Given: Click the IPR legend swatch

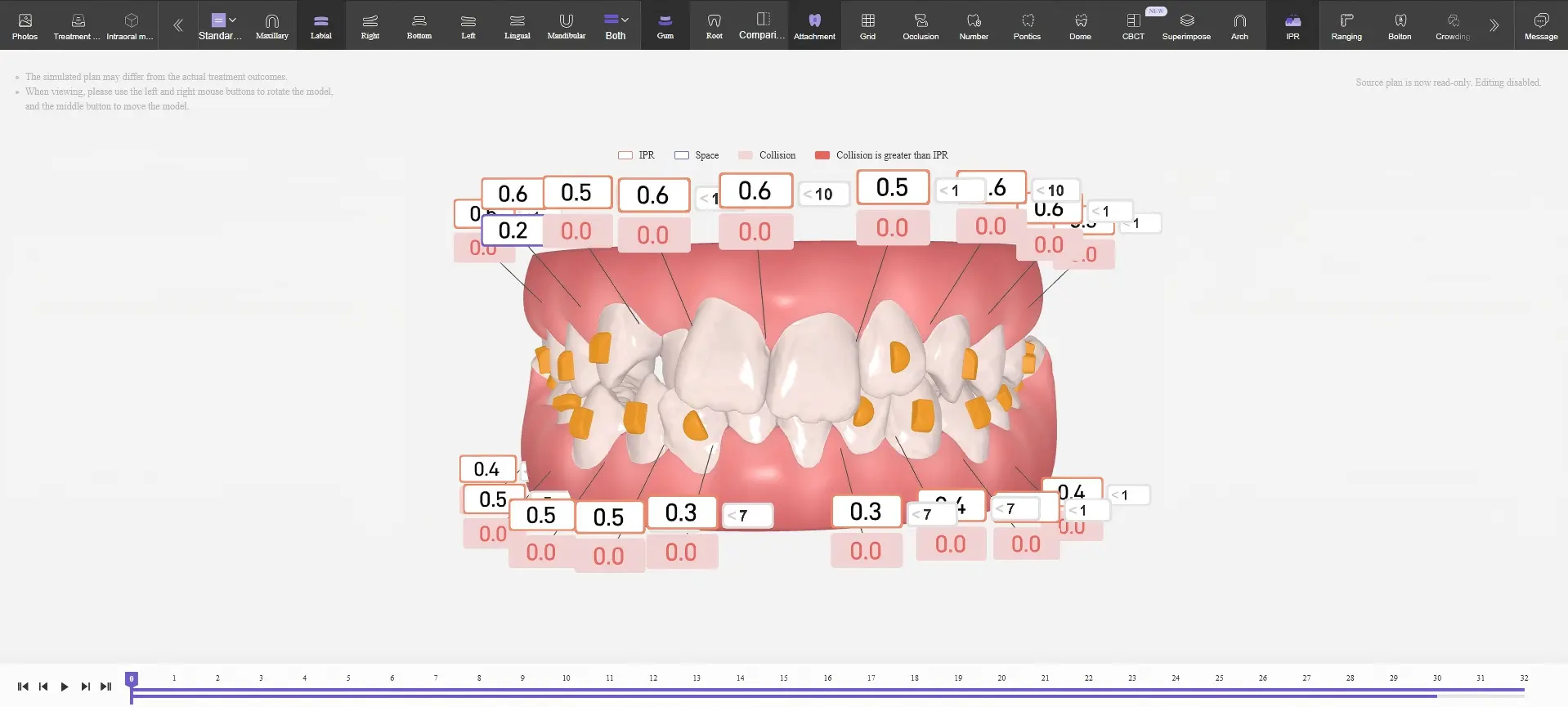Looking at the screenshot, I should pyautogui.click(x=625, y=155).
